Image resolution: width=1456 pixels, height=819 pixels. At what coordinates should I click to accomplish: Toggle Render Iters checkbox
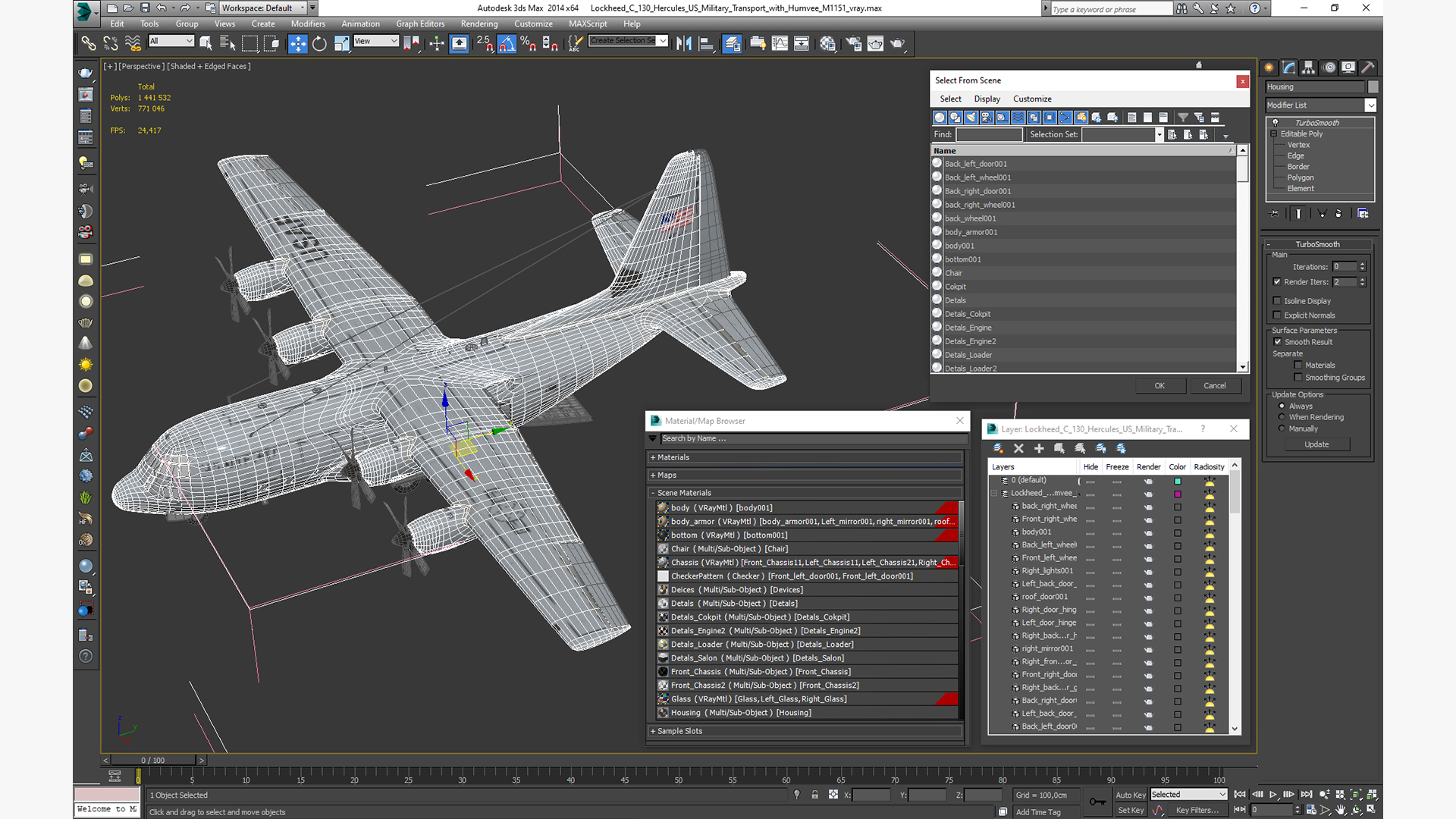pyautogui.click(x=1278, y=282)
